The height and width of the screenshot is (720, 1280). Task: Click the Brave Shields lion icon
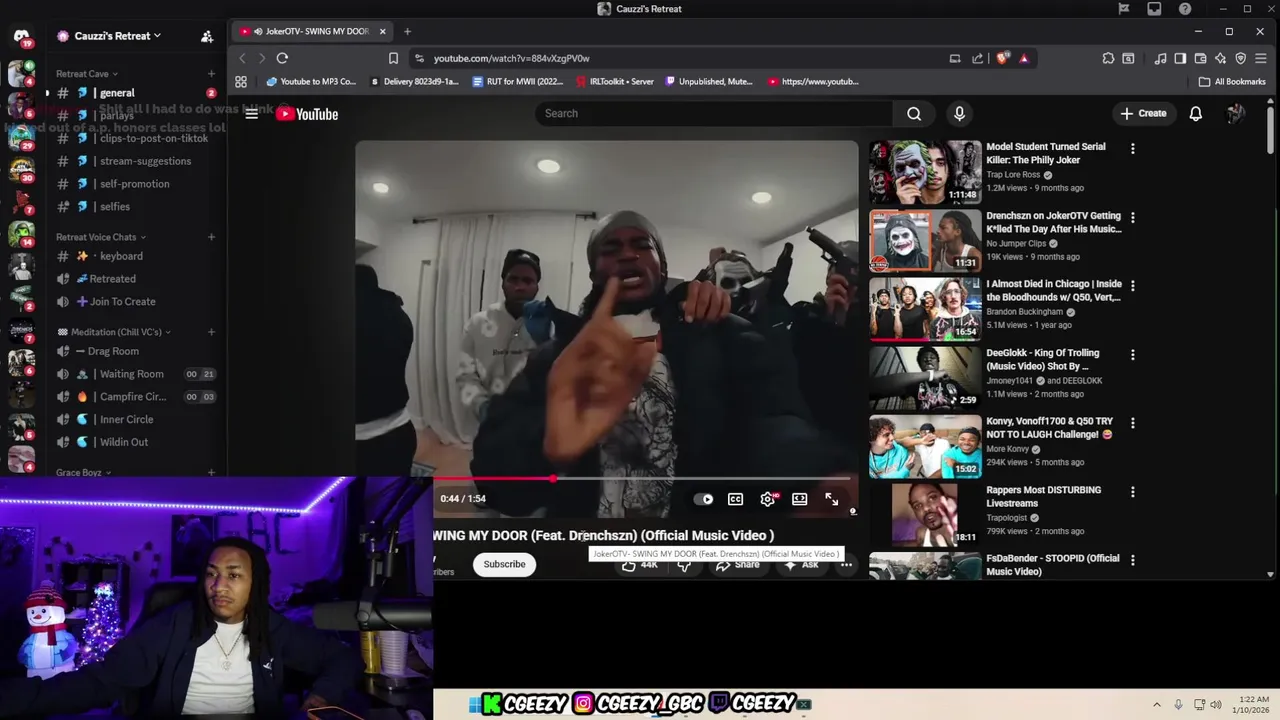pyautogui.click(x=1002, y=58)
